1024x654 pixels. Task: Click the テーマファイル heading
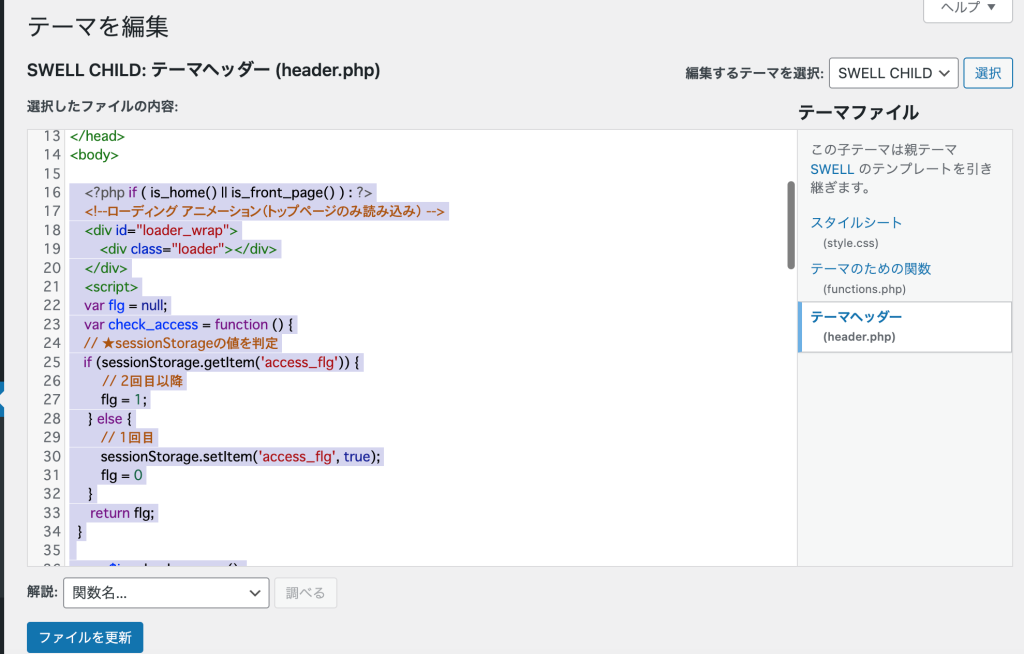coord(858,112)
